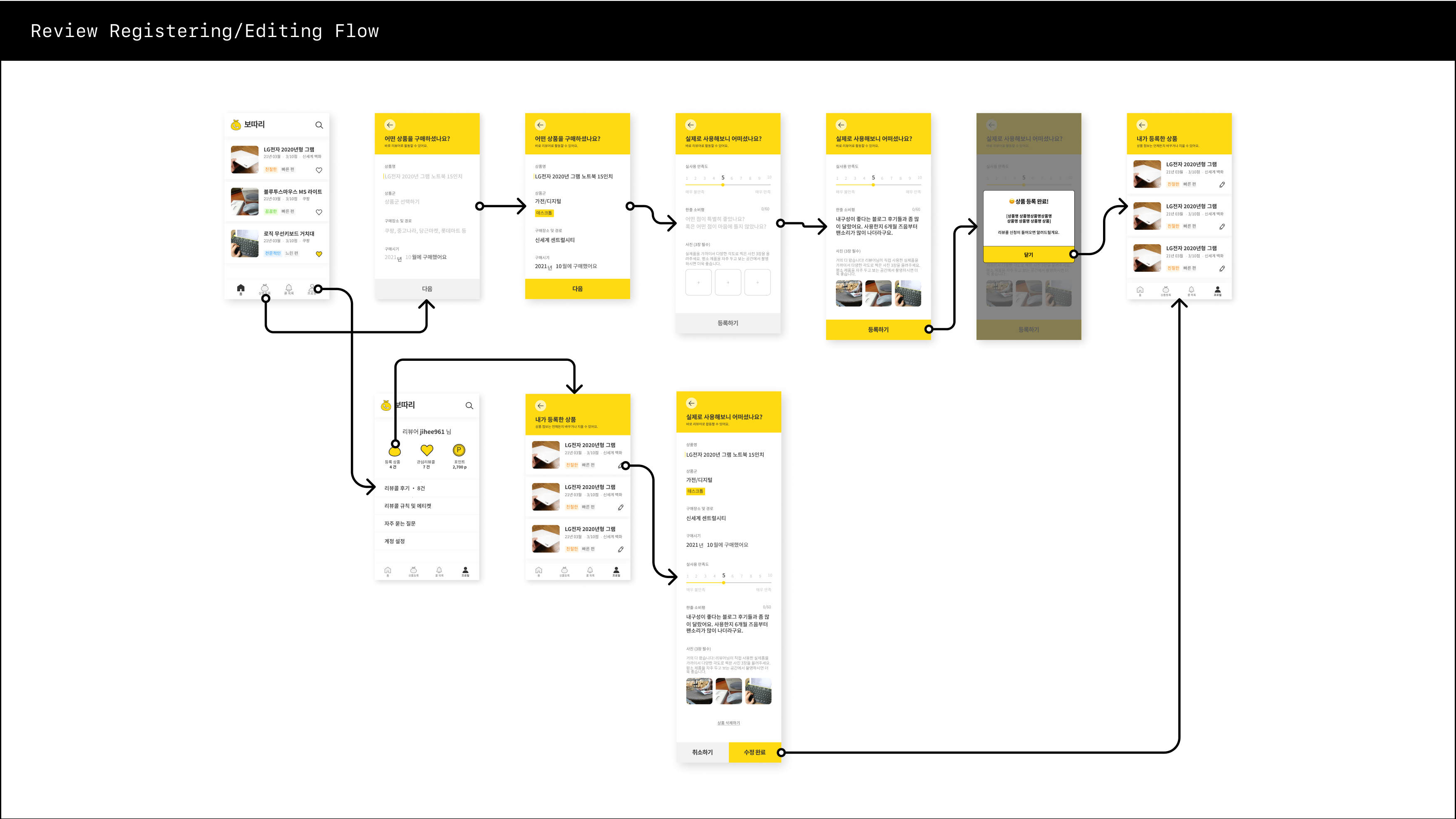The height and width of the screenshot is (819, 1456).
Task: Open 리뷰콜 규칙 및 에티켓 menu item
Action: click(x=408, y=506)
